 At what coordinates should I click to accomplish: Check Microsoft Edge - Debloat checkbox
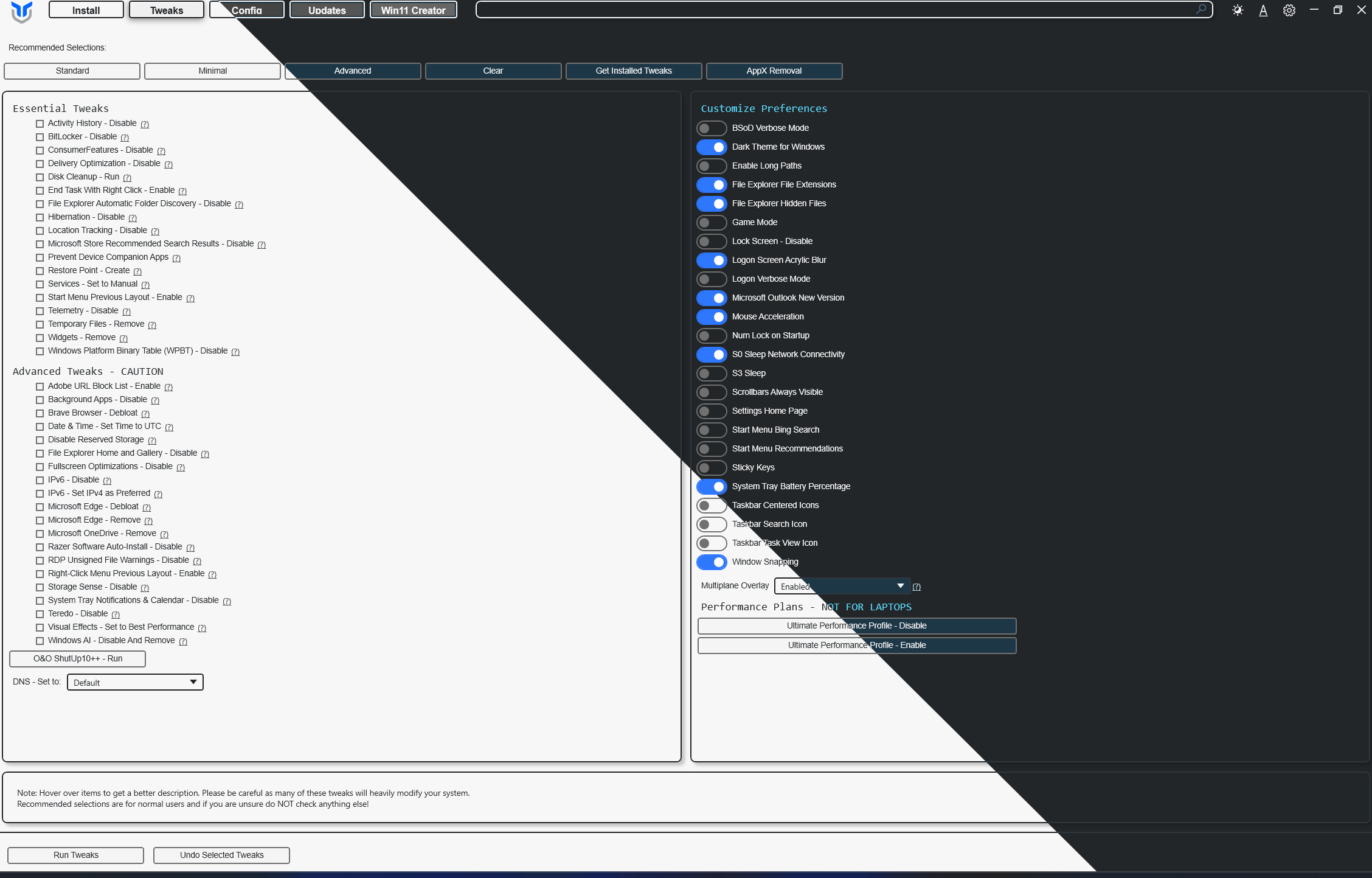[x=40, y=507]
